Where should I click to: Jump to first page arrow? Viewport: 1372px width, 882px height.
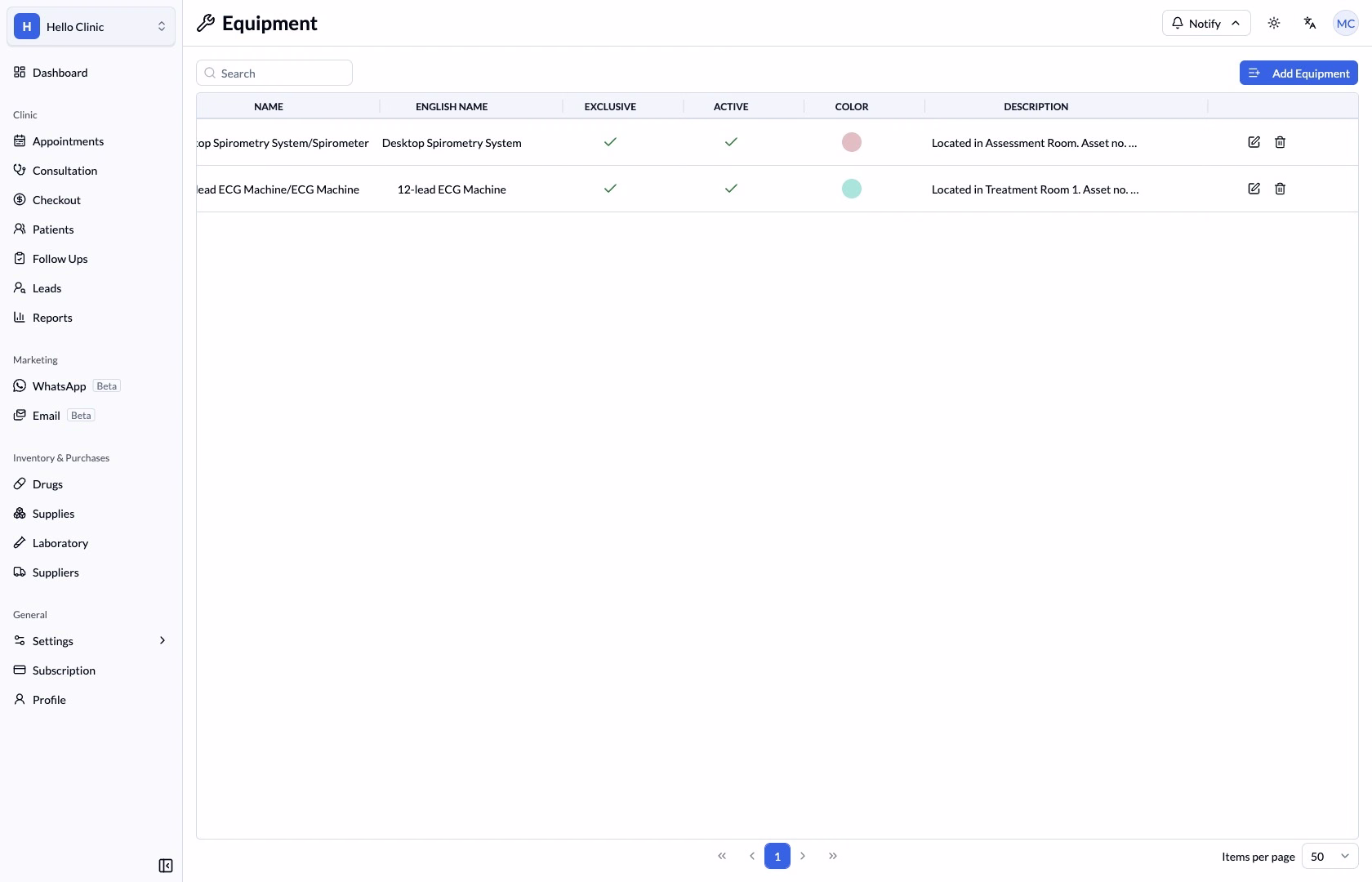722,856
